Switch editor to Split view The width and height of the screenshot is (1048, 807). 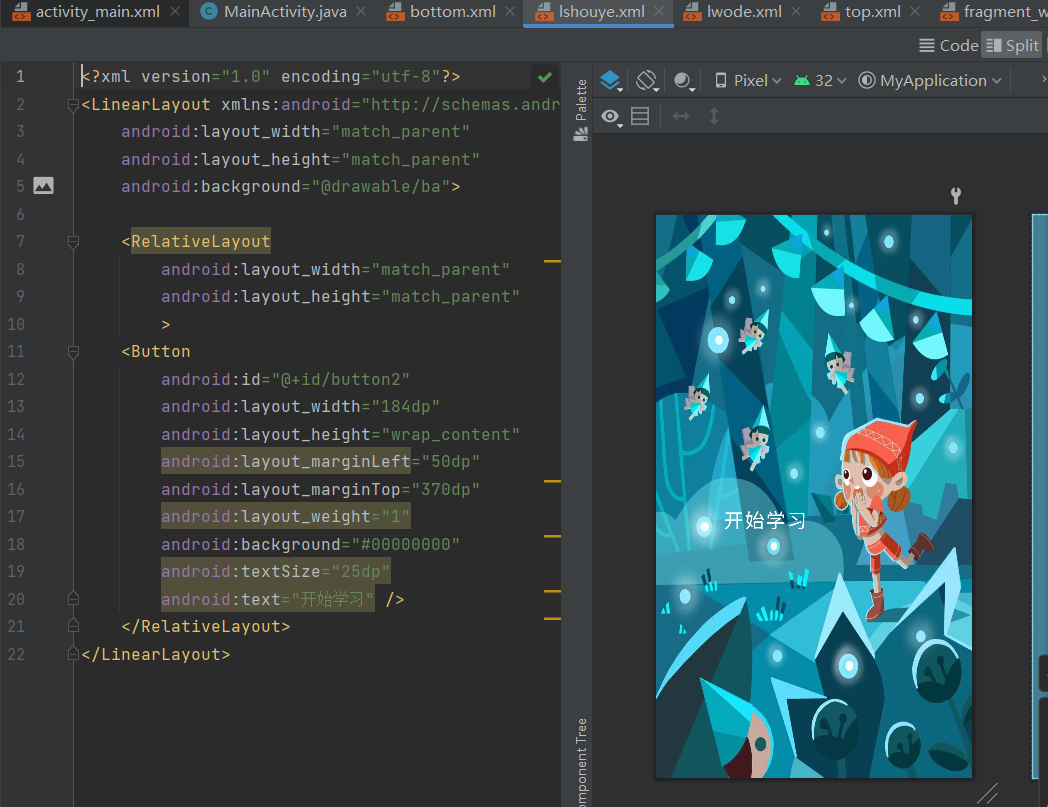1013,45
